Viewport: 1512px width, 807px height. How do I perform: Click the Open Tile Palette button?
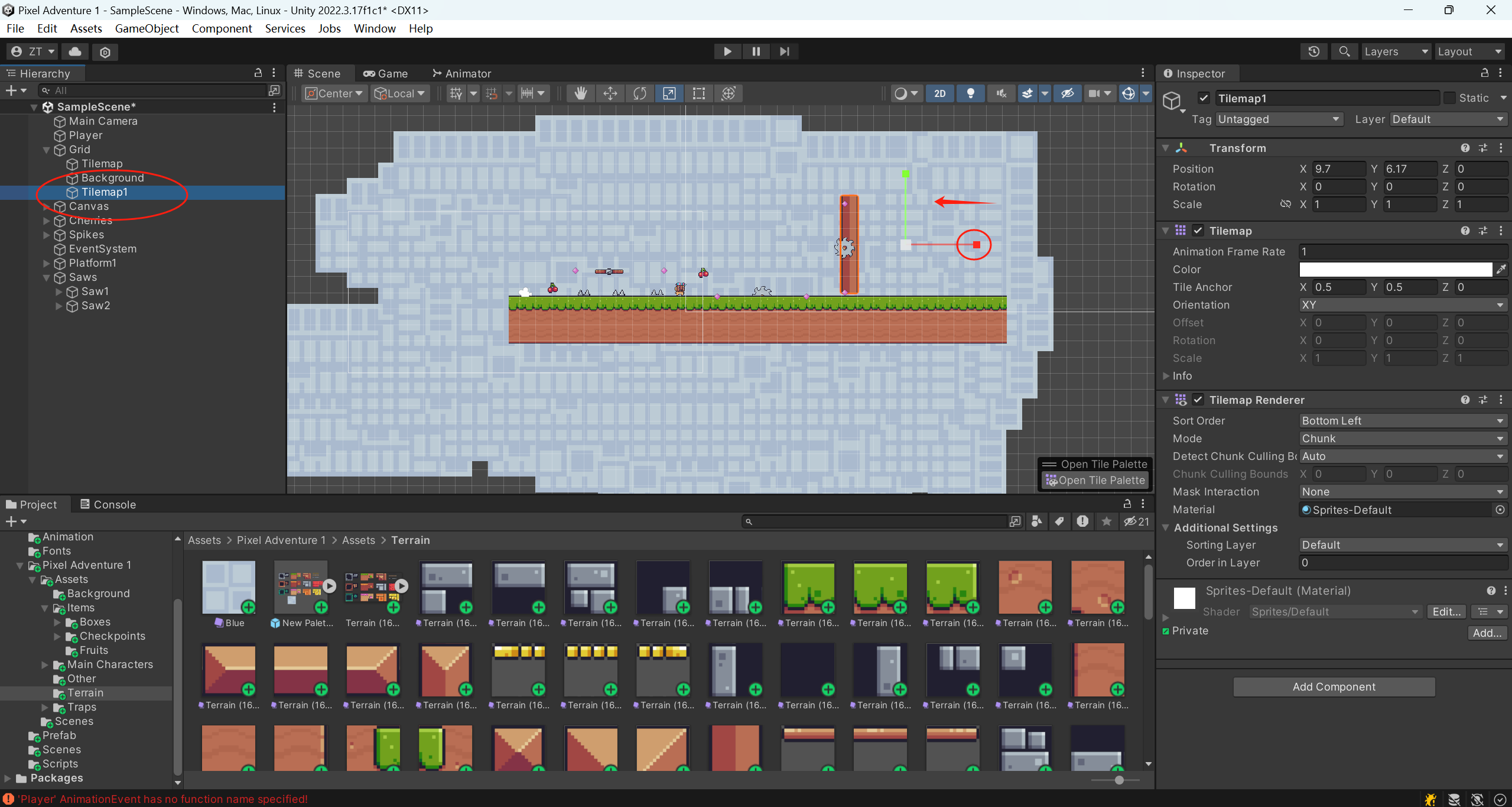tap(1096, 481)
